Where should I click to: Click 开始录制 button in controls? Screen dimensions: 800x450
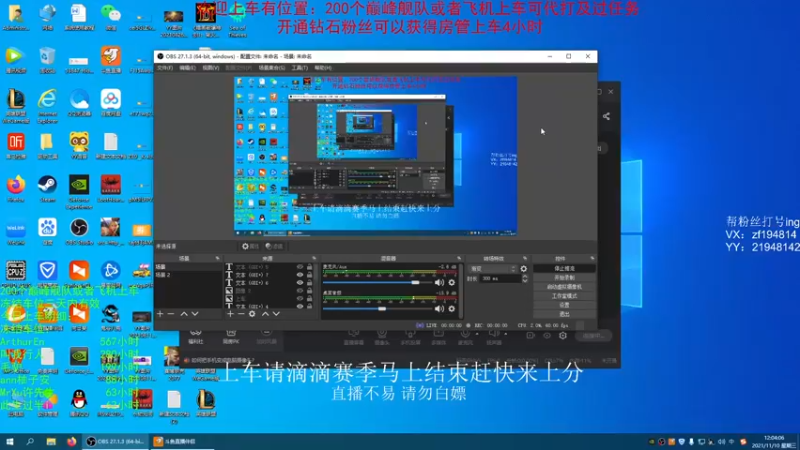[x=564, y=278]
